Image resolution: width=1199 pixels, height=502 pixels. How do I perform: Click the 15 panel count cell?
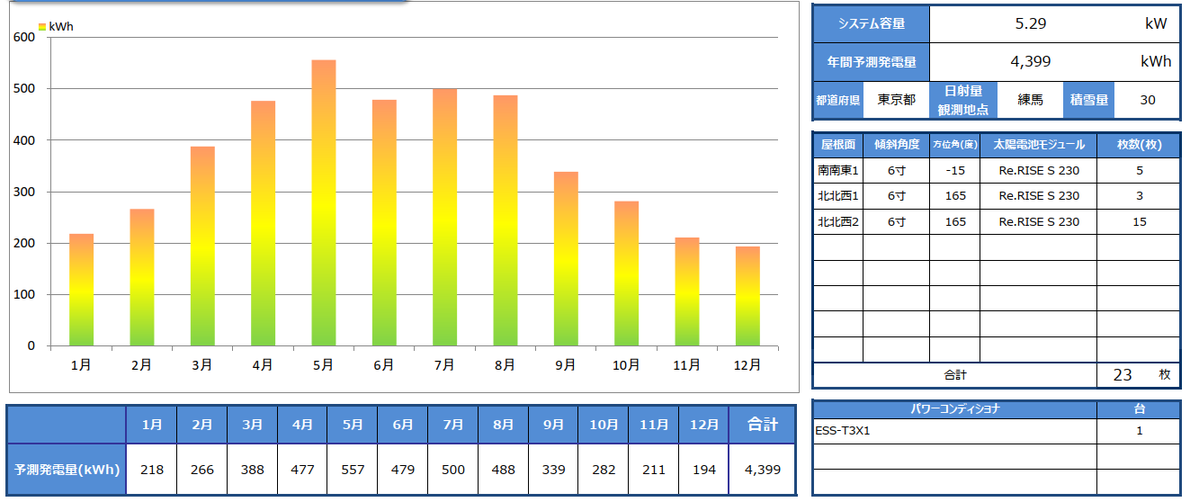tap(1139, 222)
